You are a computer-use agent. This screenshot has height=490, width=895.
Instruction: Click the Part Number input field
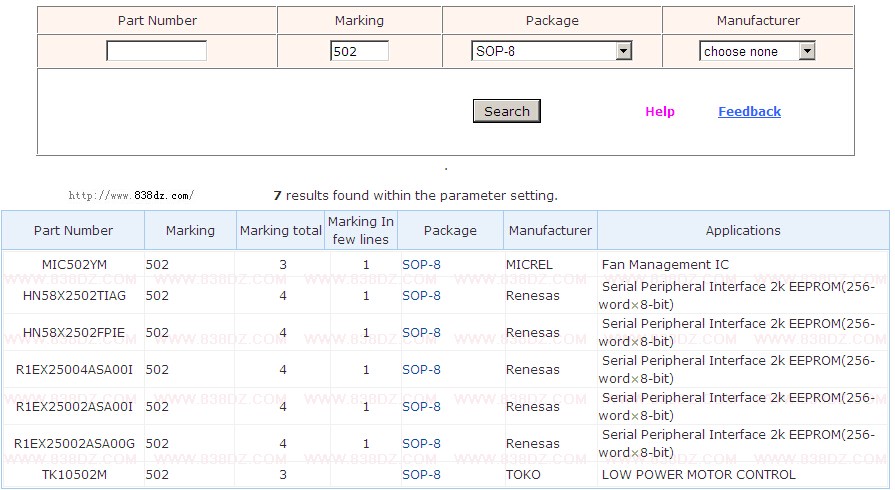tap(156, 51)
